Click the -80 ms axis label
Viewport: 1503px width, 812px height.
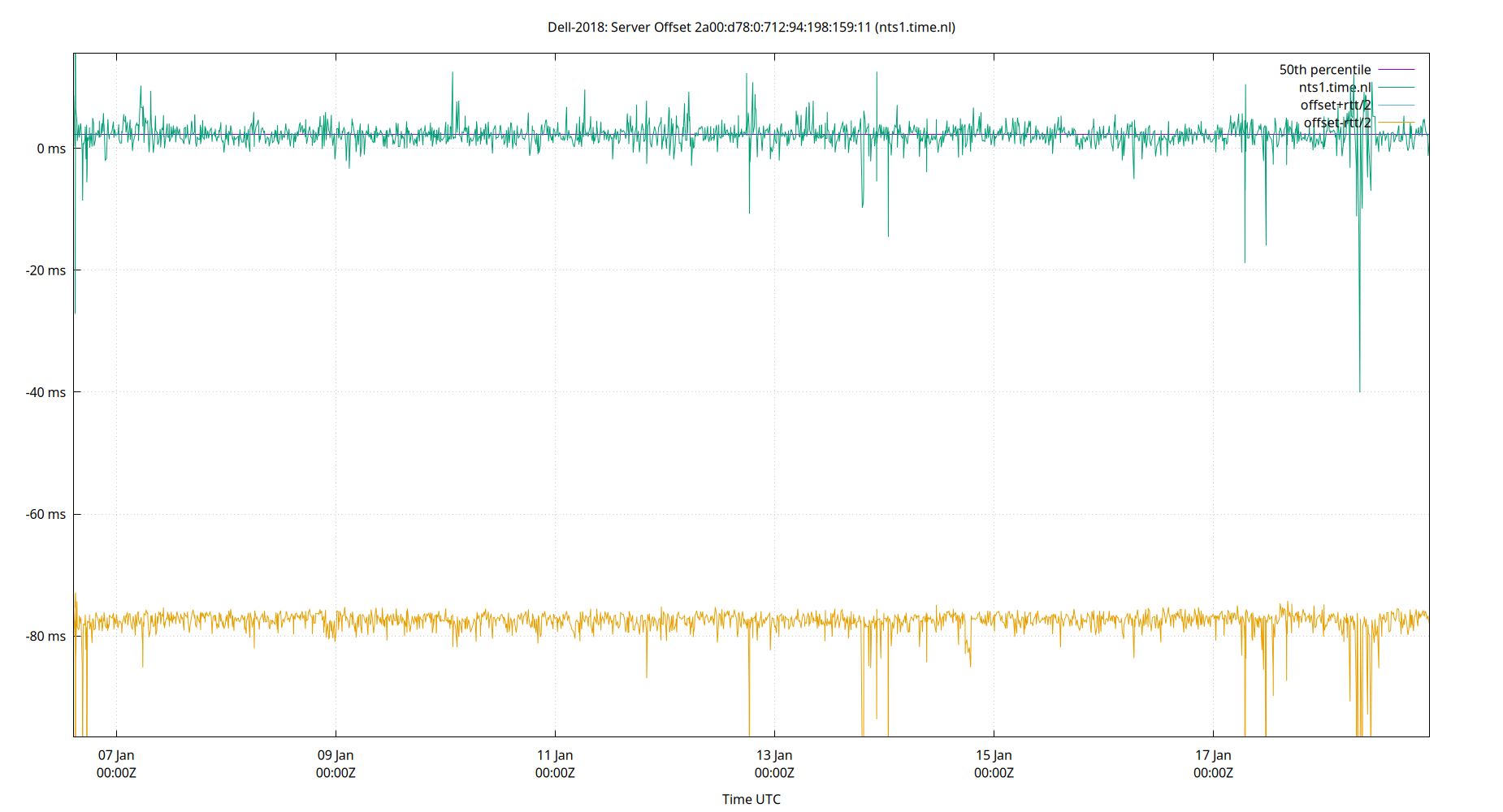(x=47, y=637)
